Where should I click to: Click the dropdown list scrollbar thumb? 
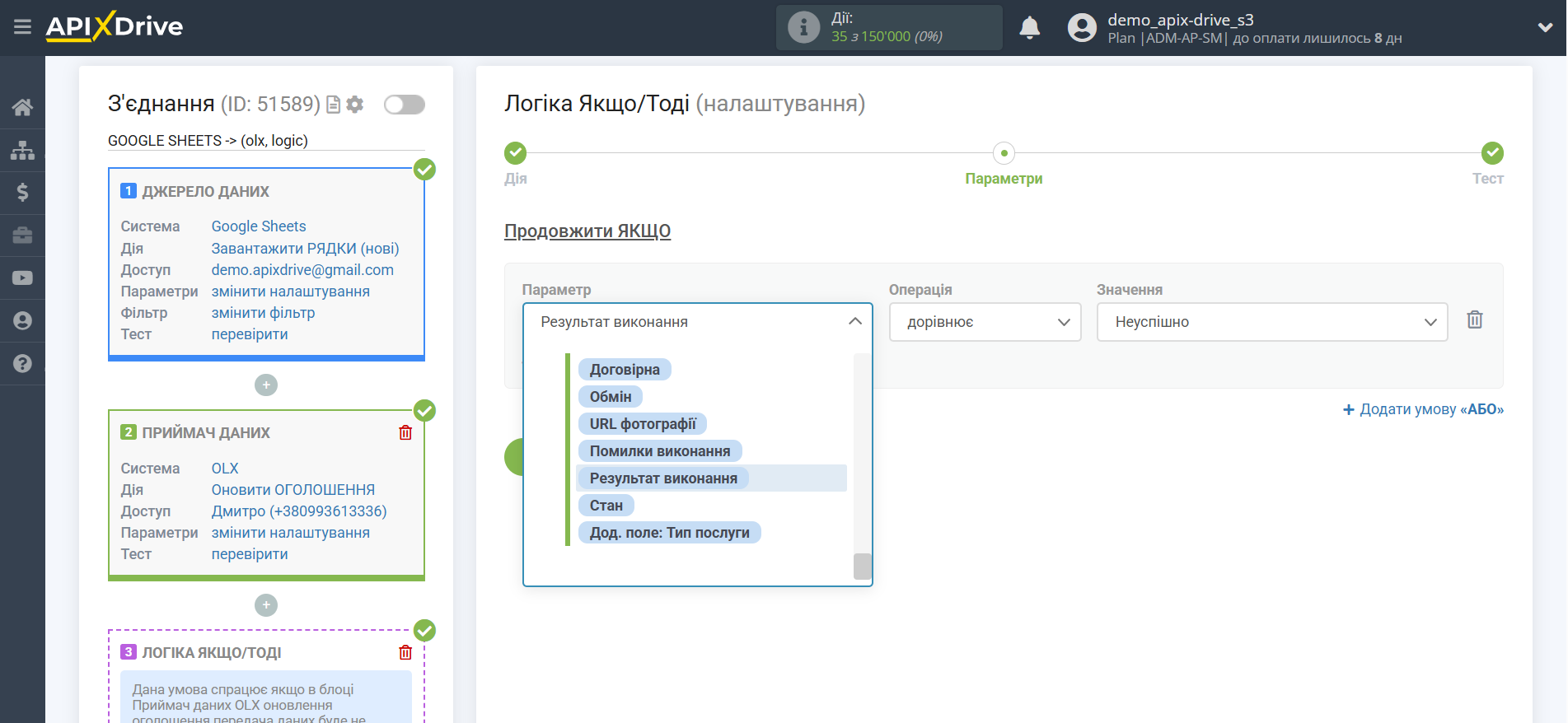coord(863,567)
